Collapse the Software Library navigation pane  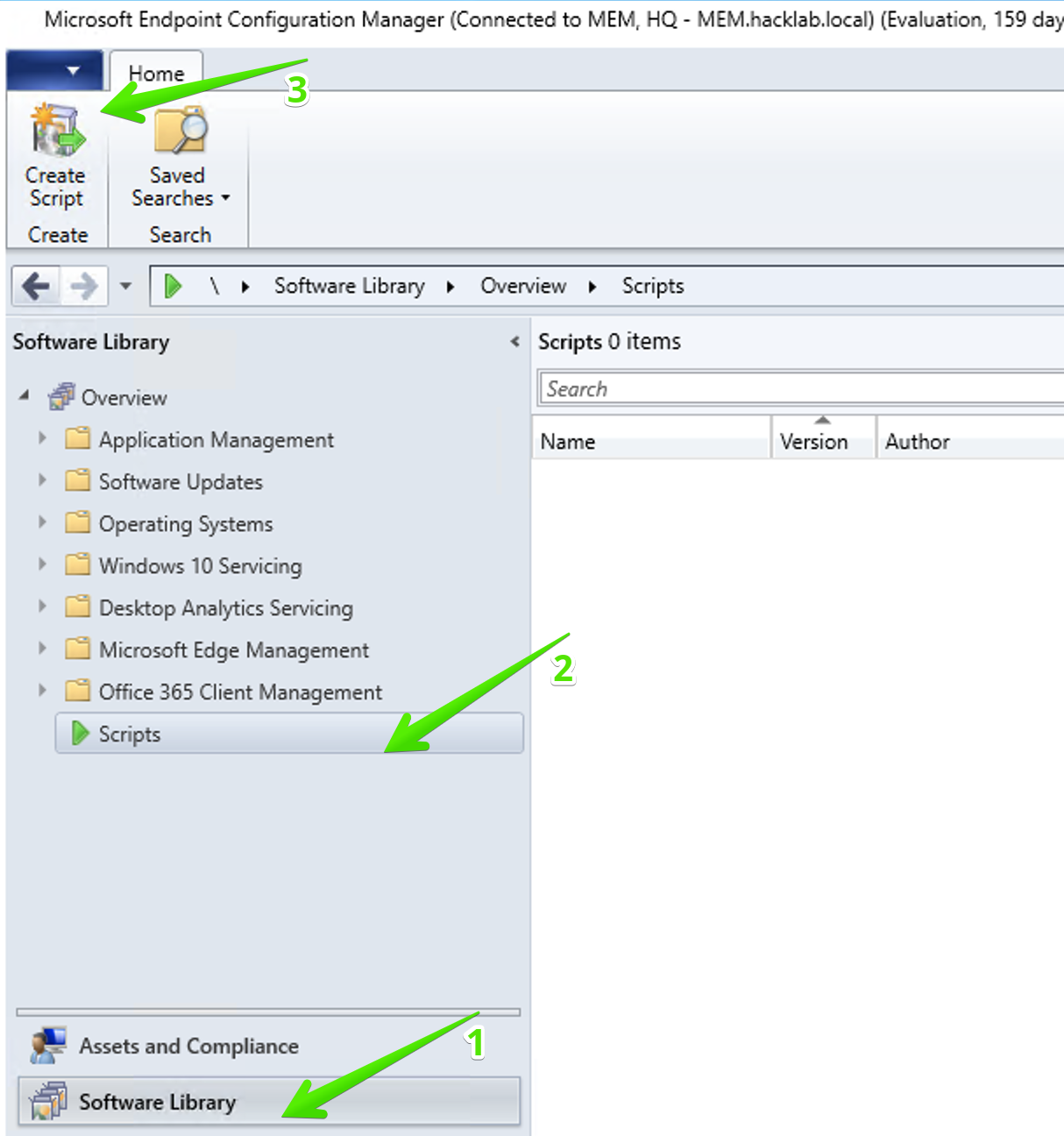[x=514, y=342]
